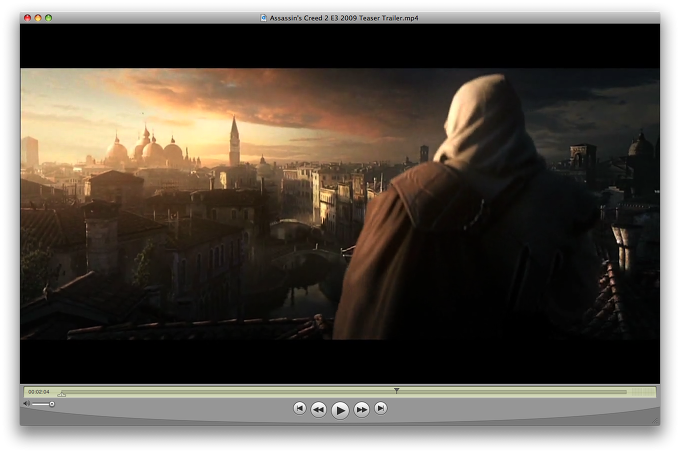Click the file proxy icon in title bar
The image size is (680, 453).
point(263,18)
